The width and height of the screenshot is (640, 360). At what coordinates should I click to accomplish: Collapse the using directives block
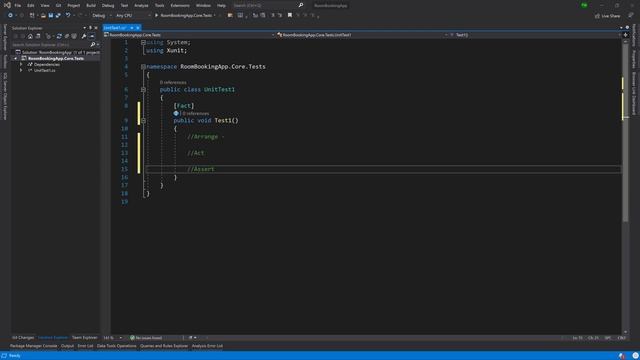point(143,42)
